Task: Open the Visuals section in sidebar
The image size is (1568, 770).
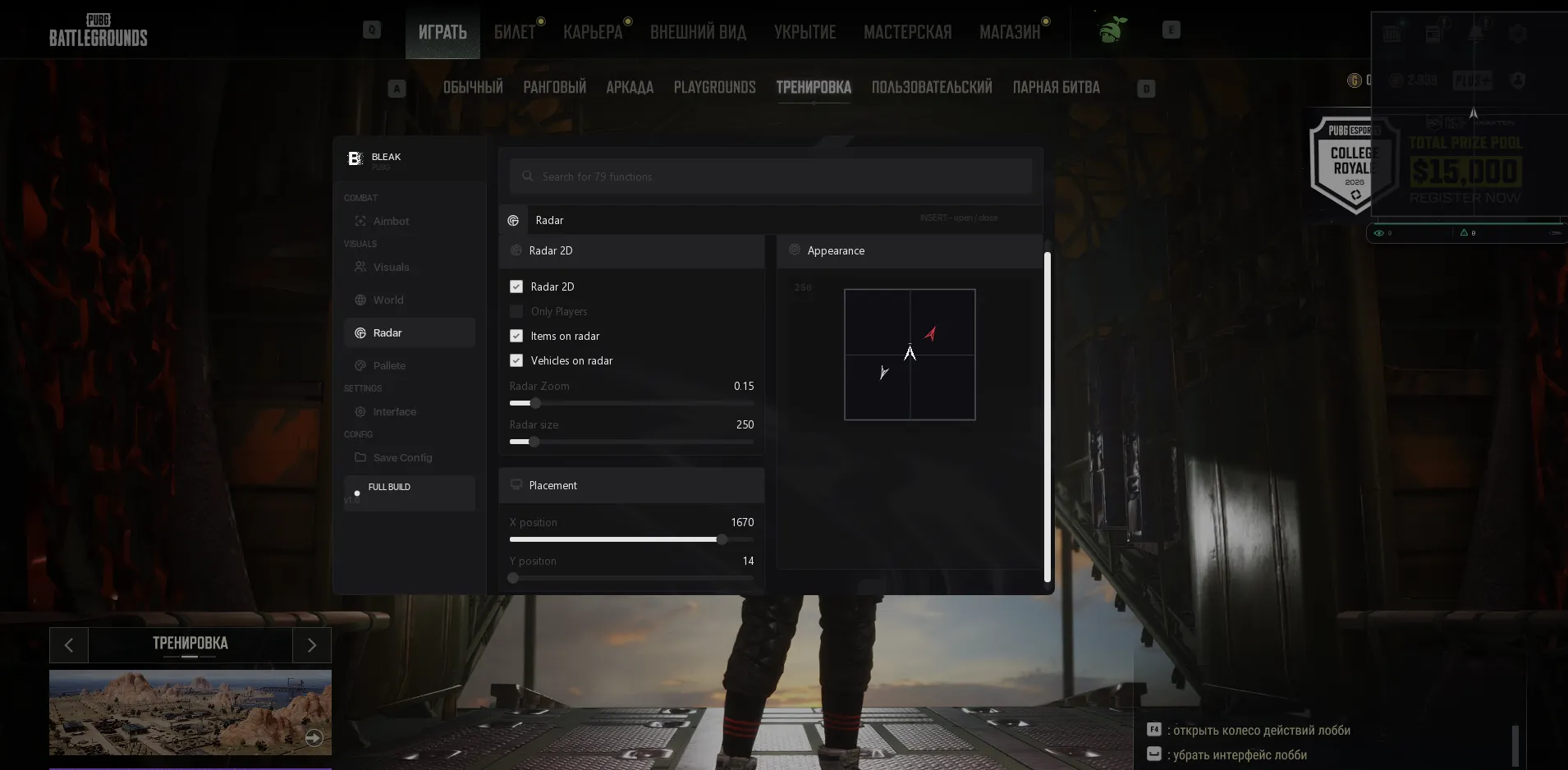Action: 409,267
